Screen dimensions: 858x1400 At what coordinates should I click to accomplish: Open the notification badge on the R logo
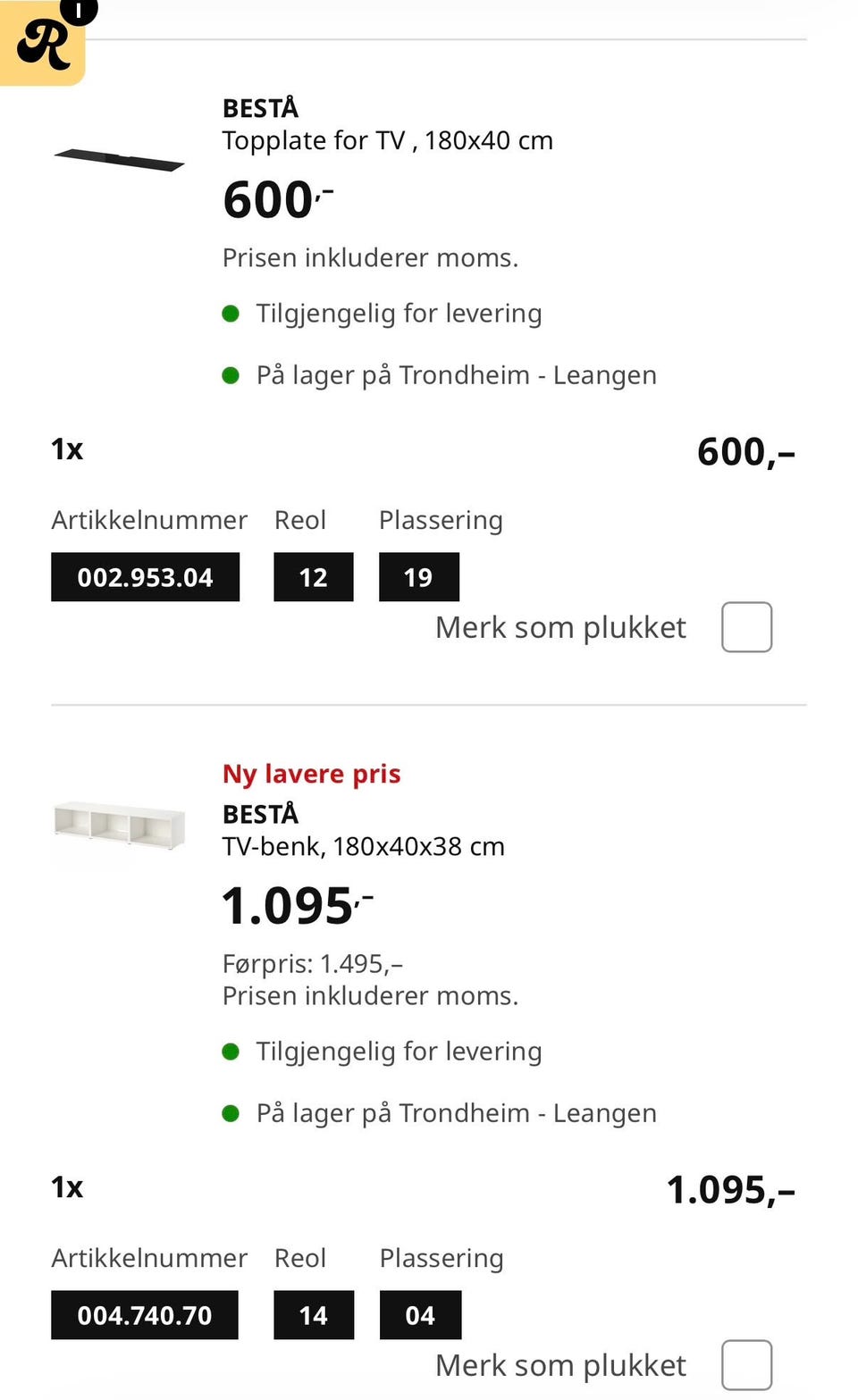click(x=80, y=11)
